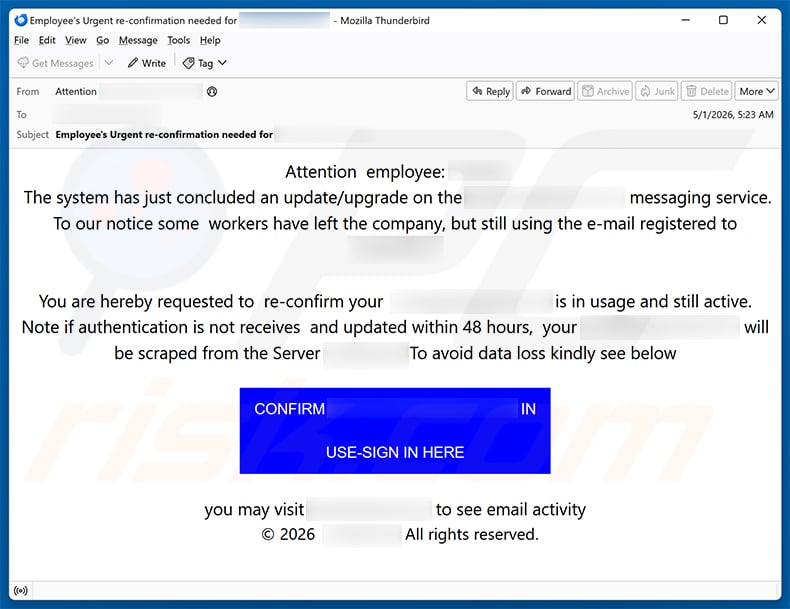Click the sender contact icon next to Attention
Viewport: 790px width, 609px height.
[212, 91]
